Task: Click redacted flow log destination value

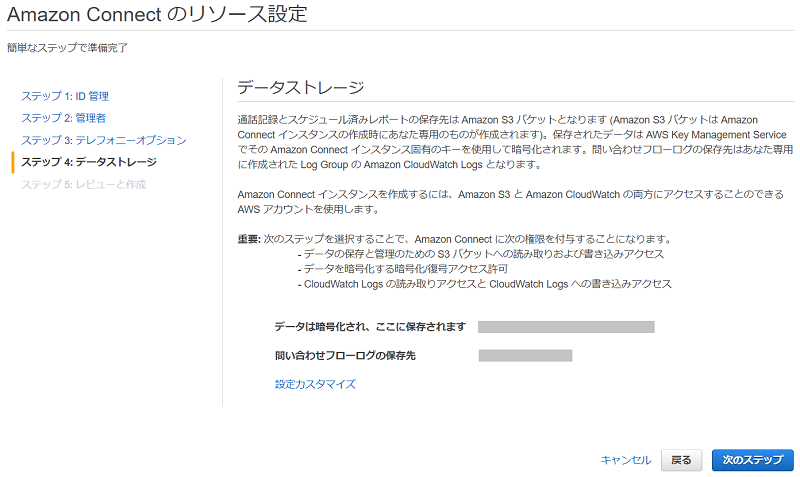Action: point(525,356)
